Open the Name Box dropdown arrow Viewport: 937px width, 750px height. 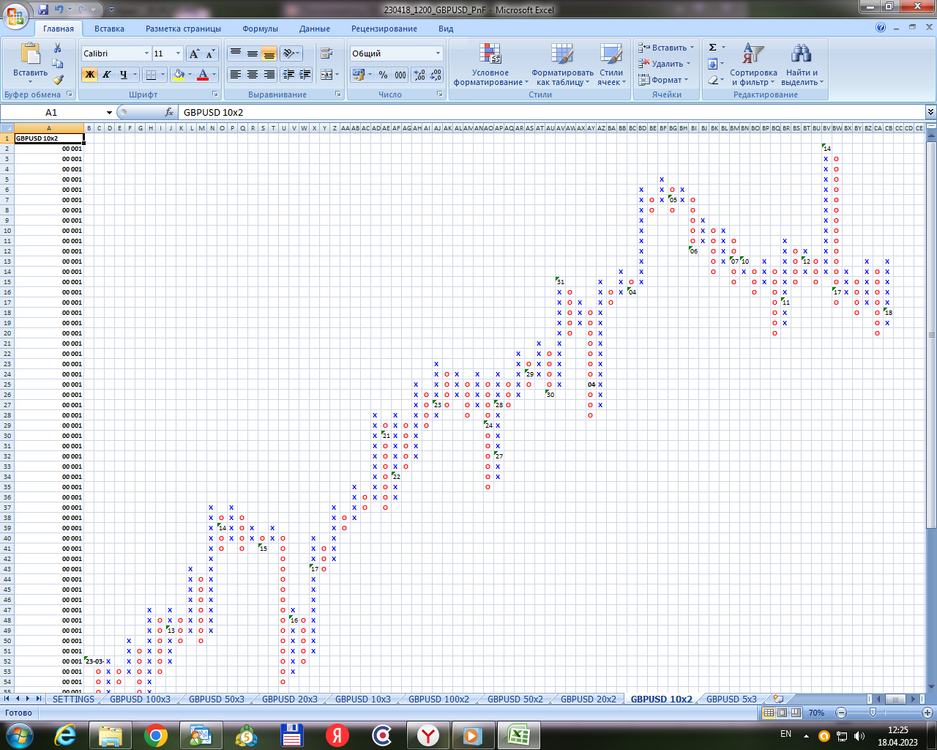[x=109, y=112]
